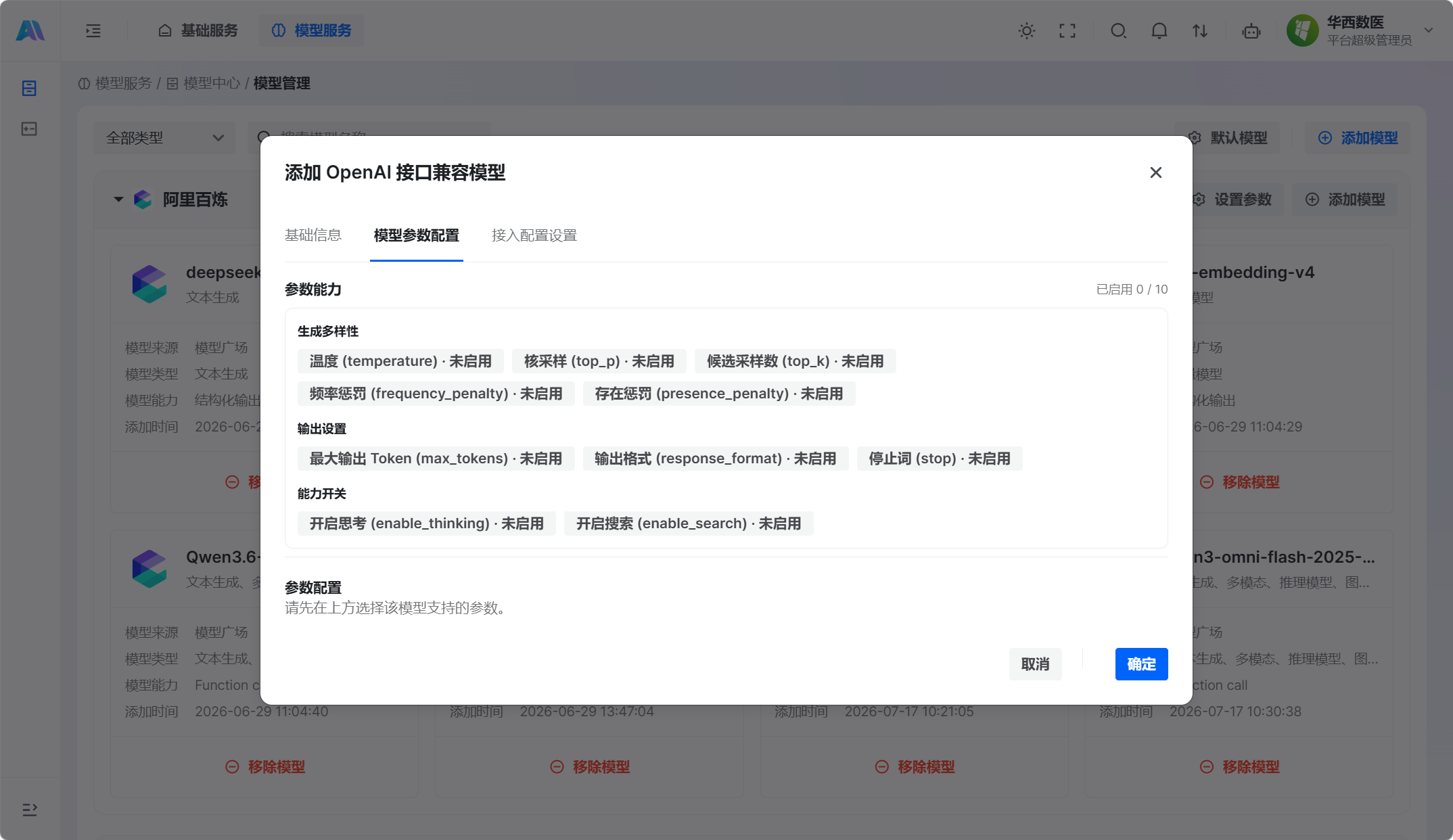Image resolution: width=1453 pixels, height=840 pixels.
Task: Expand the sidebar with bottom-left icon
Action: [30, 810]
